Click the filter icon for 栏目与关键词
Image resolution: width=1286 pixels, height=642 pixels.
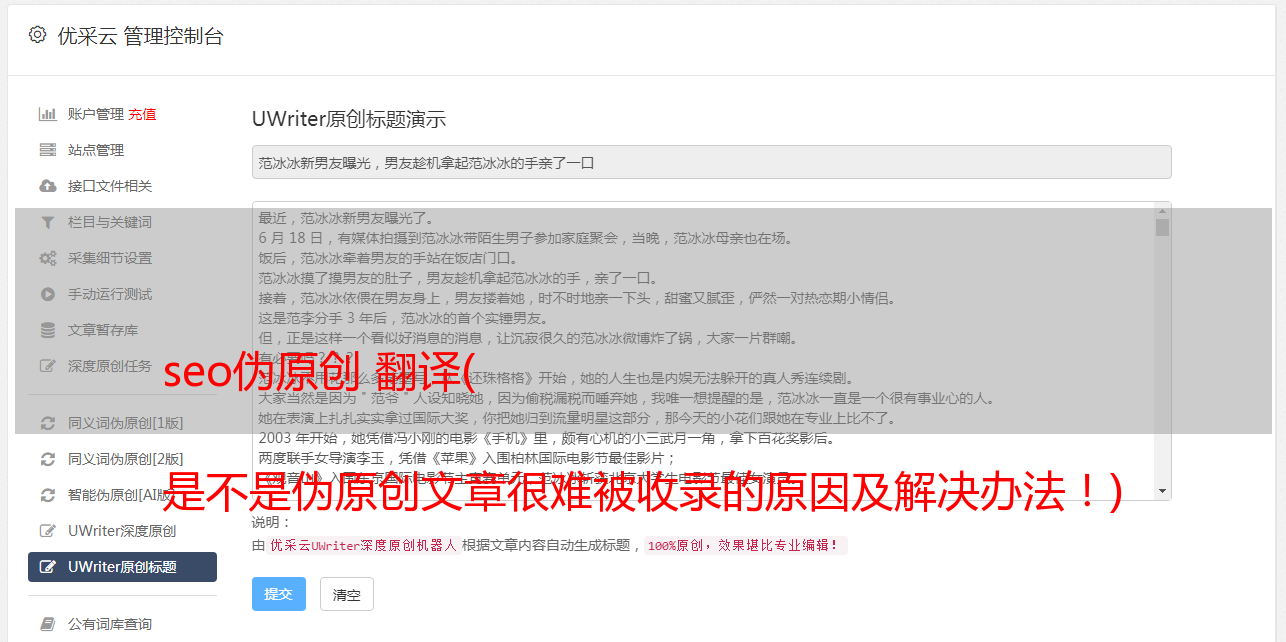(47, 222)
